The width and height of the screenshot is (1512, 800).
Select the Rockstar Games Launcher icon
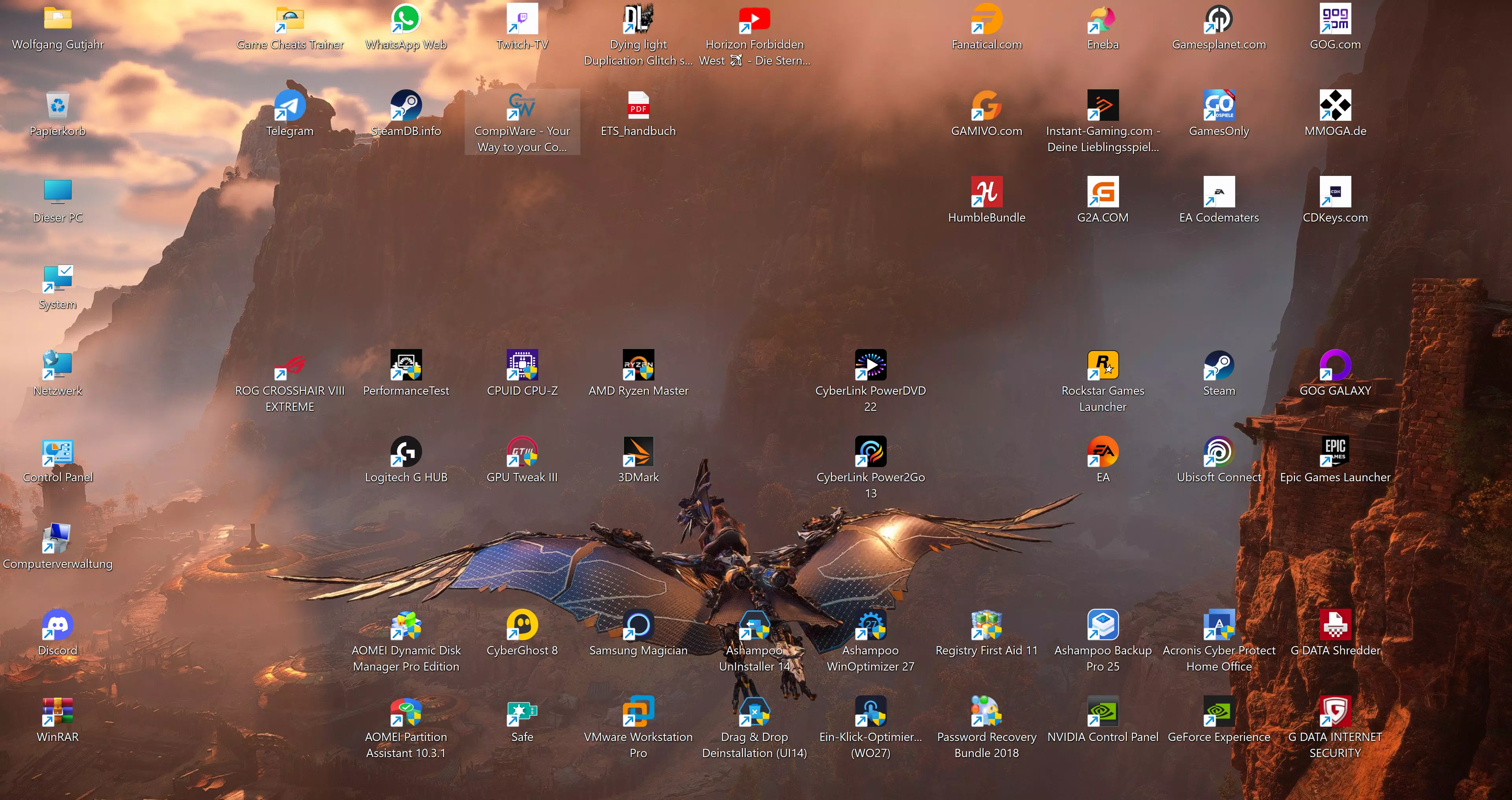tap(1103, 365)
